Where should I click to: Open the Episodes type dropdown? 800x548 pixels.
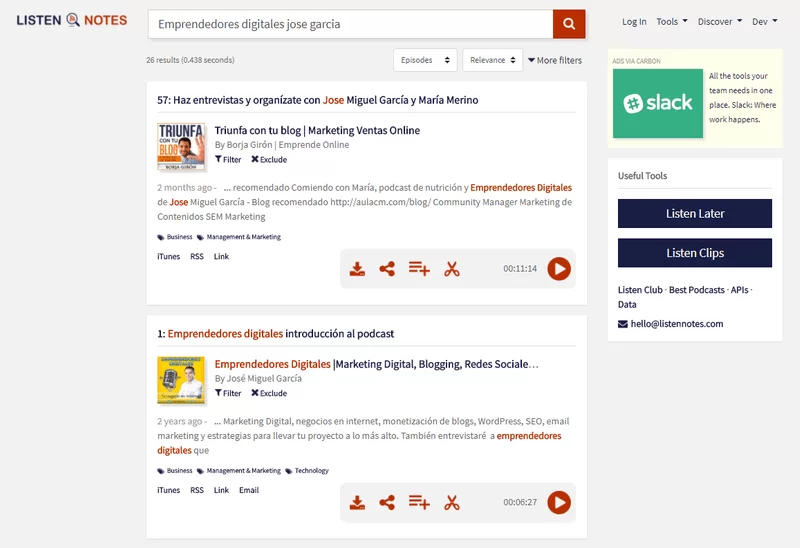click(425, 60)
